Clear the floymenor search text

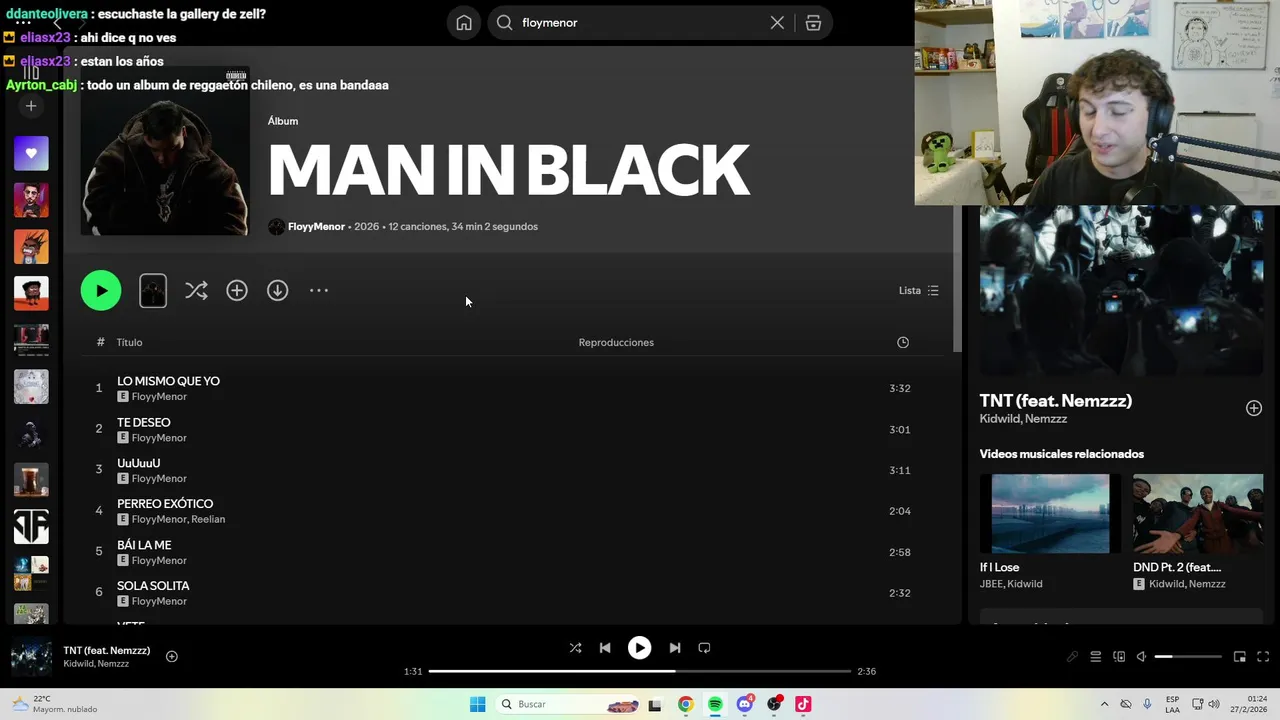[777, 23]
